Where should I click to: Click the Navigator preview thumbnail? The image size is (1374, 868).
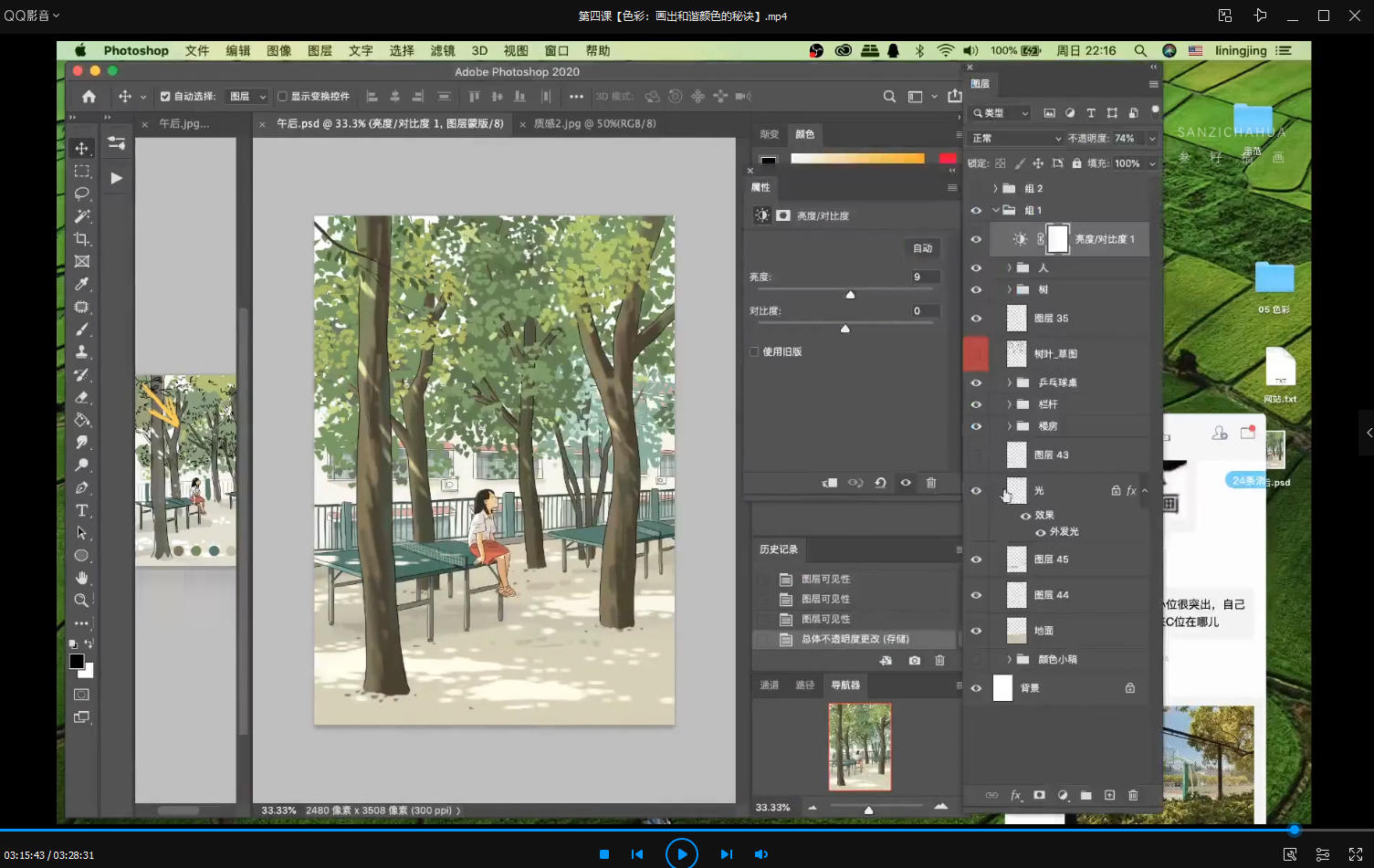(859, 746)
